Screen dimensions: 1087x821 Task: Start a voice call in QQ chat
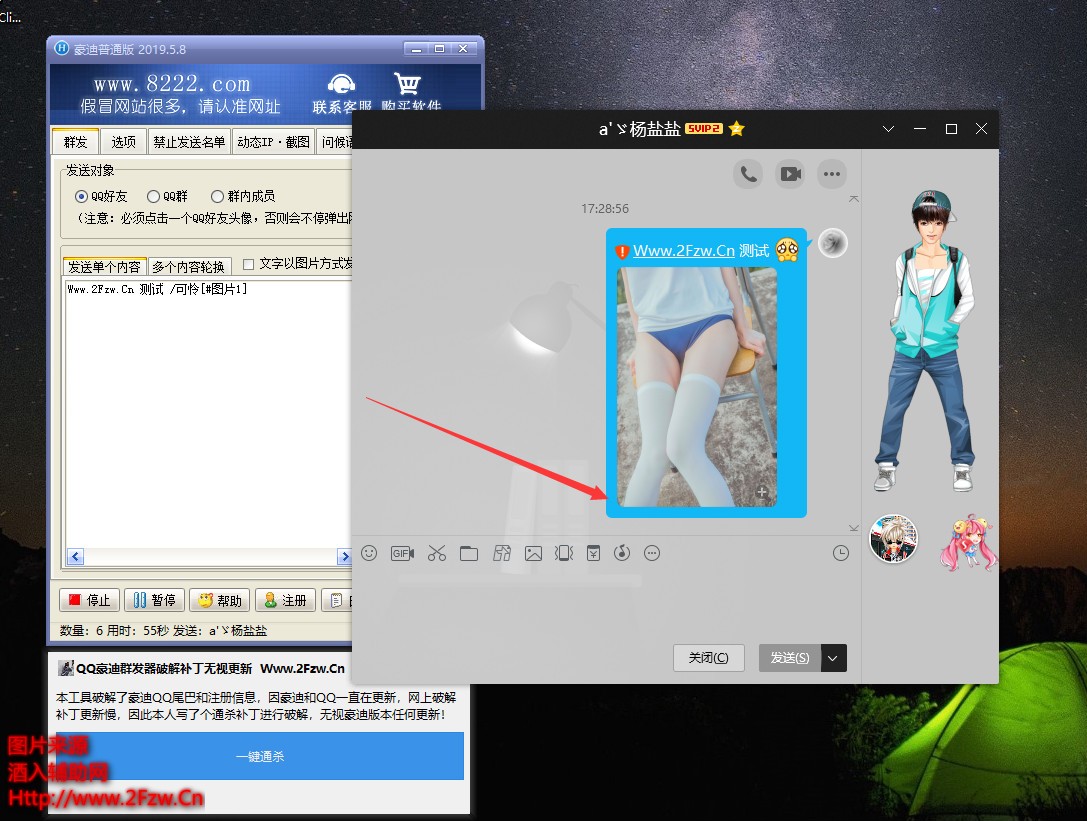click(x=748, y=174)
